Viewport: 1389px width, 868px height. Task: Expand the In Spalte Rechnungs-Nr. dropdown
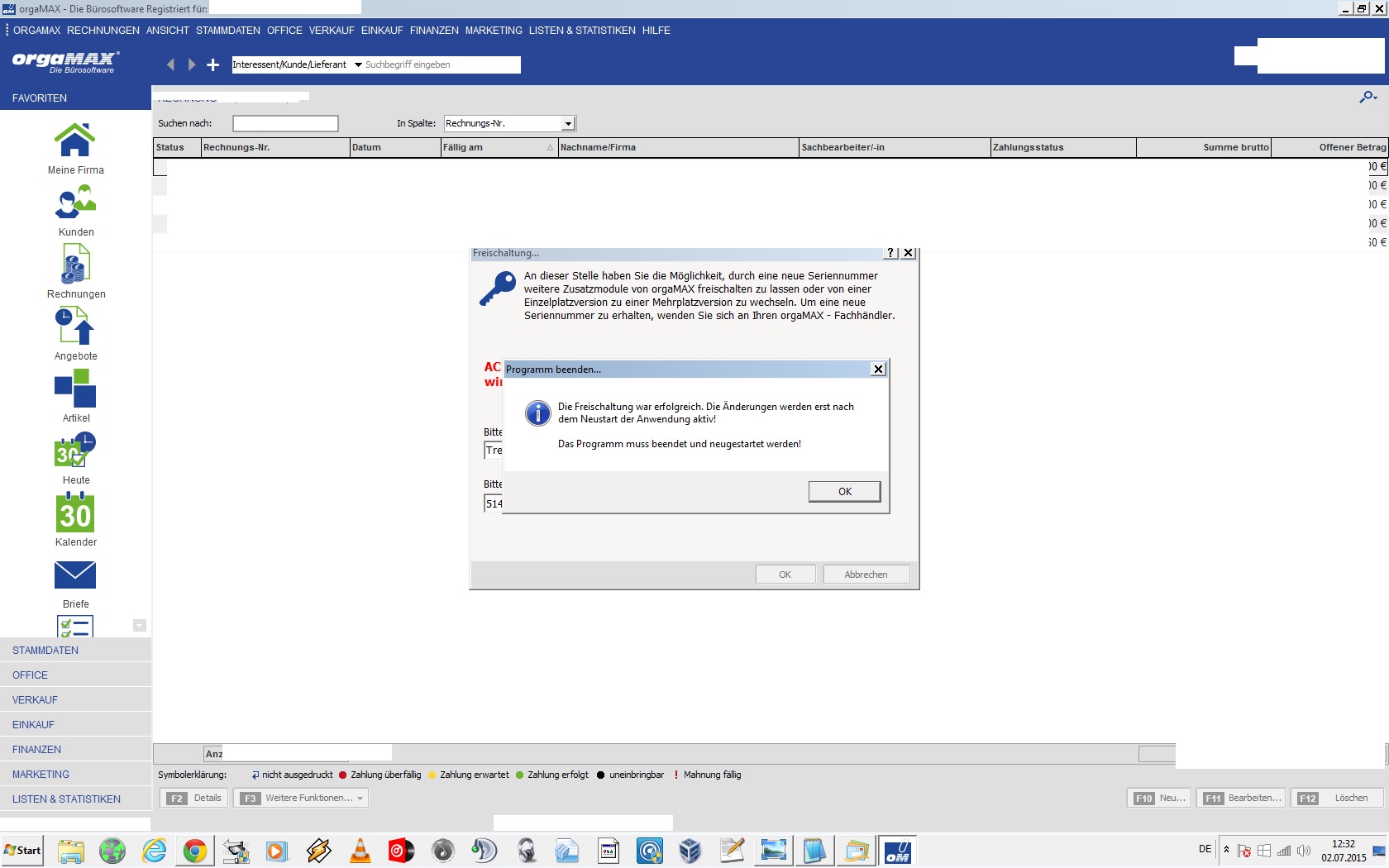[568, 123]
